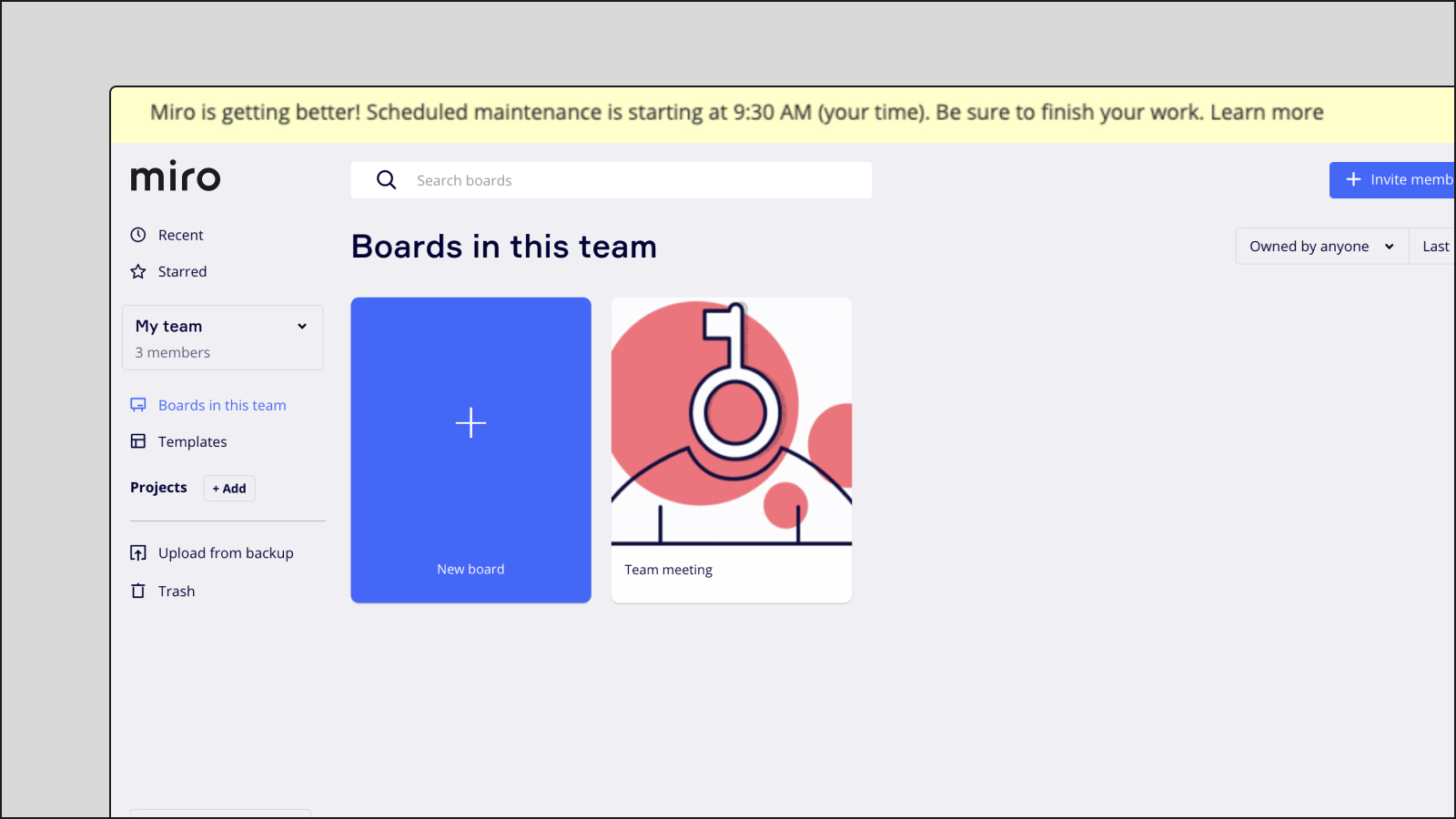Go to Templates in sidebar
This screenshot has width=1456, height=819.
pos(192,441)
